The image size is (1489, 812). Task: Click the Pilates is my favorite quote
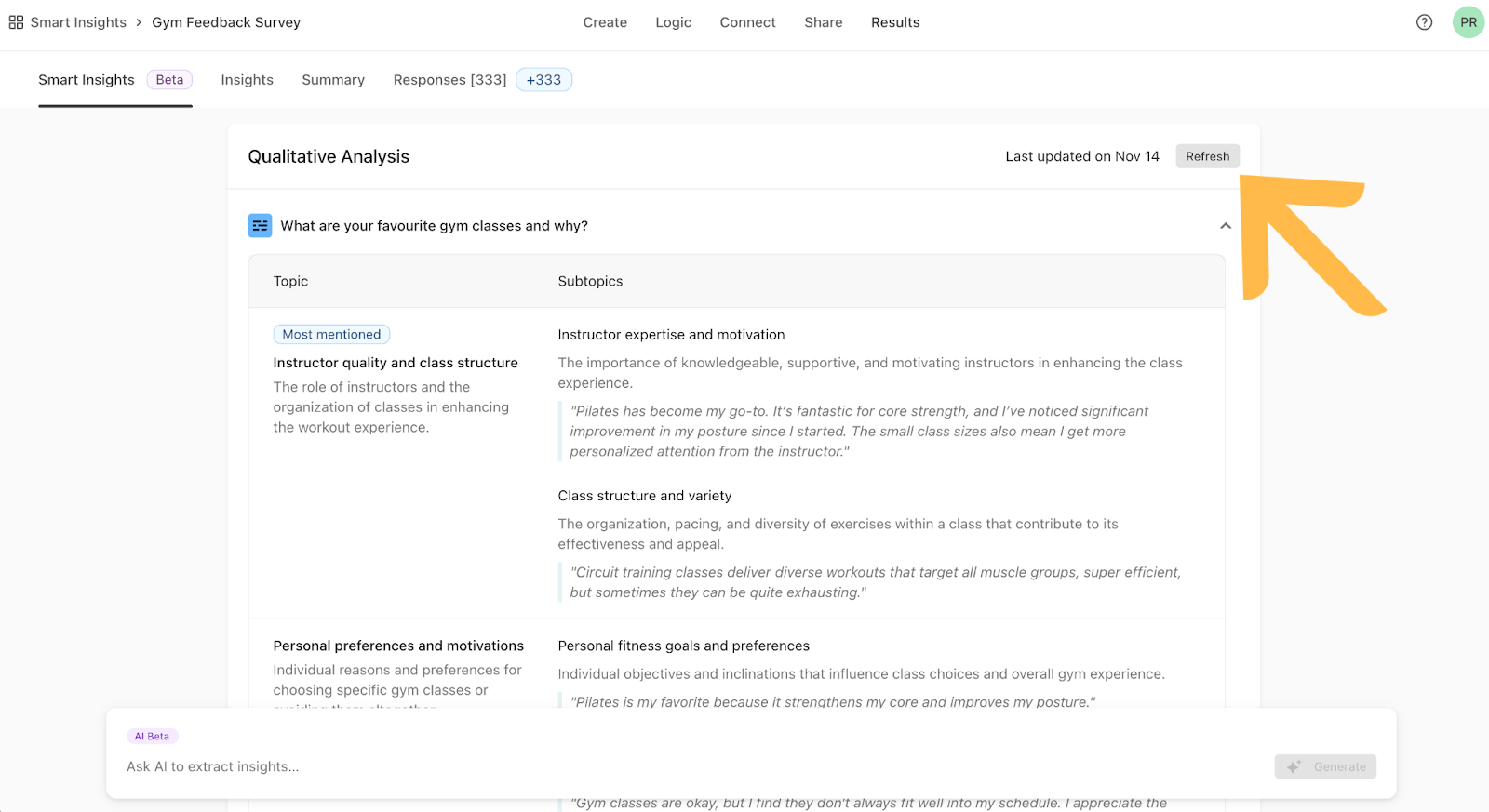click(833, 702)
